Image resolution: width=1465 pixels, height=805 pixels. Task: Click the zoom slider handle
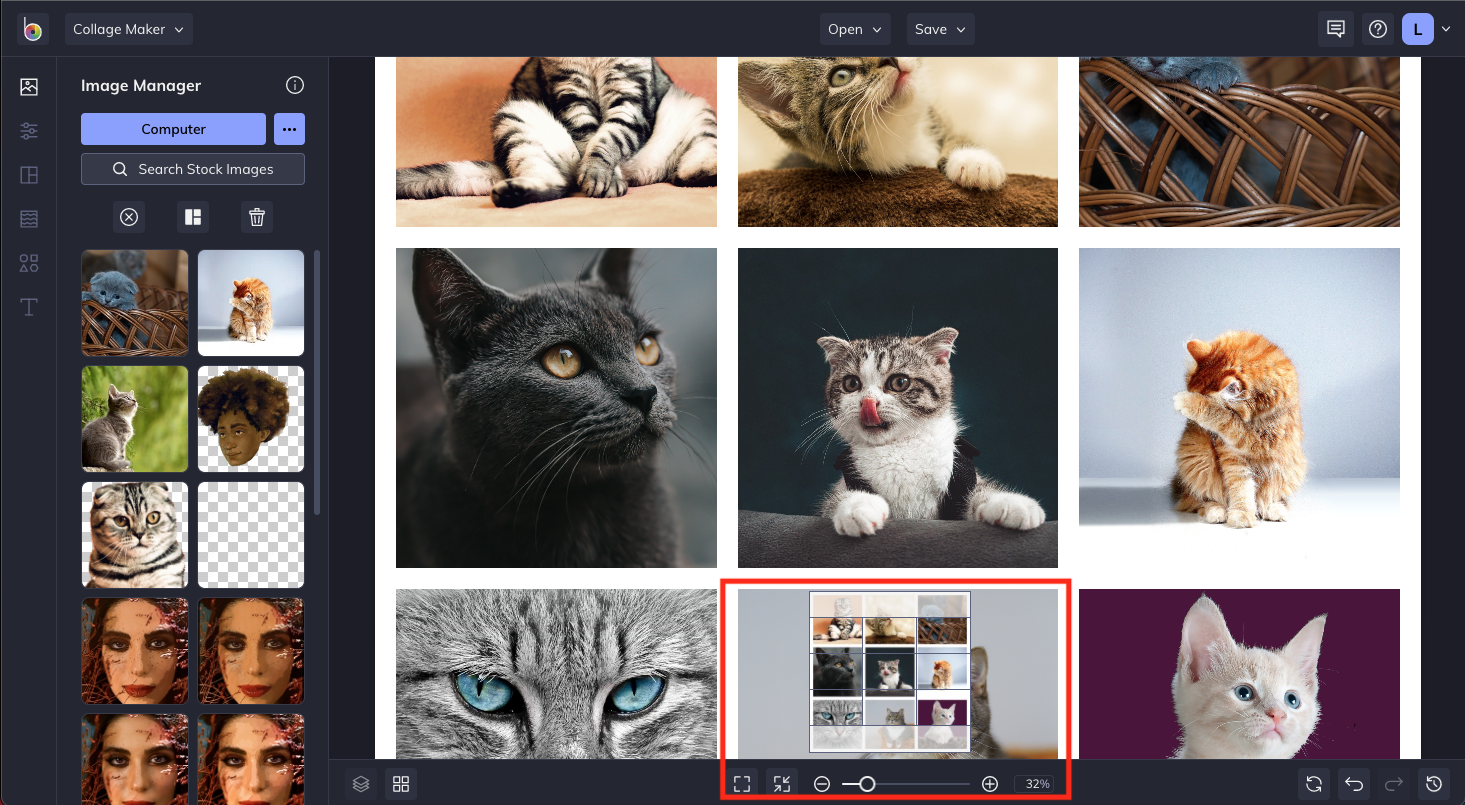point(867,784)
